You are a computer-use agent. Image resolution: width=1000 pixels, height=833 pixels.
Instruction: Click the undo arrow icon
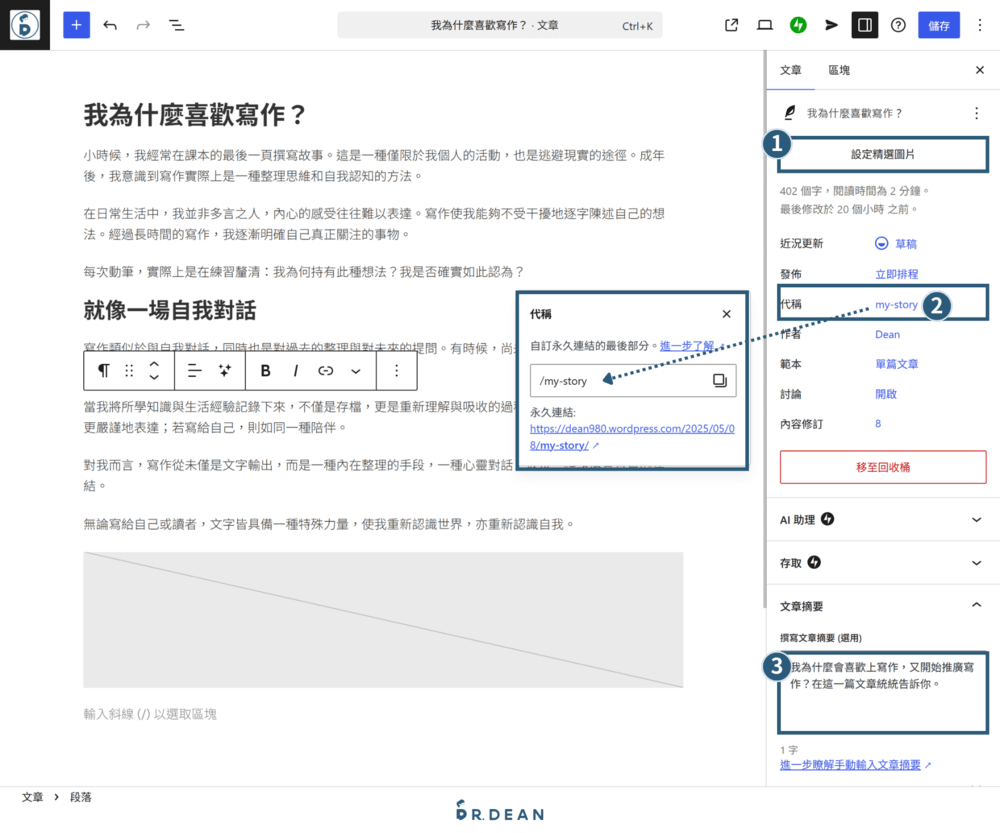coord(110,24)
